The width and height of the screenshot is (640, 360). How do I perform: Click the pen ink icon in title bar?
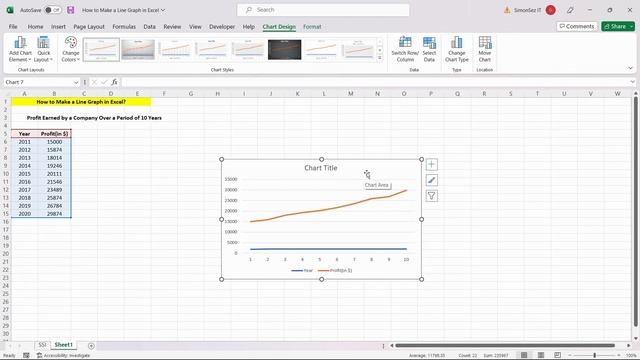tap(570, 10)
